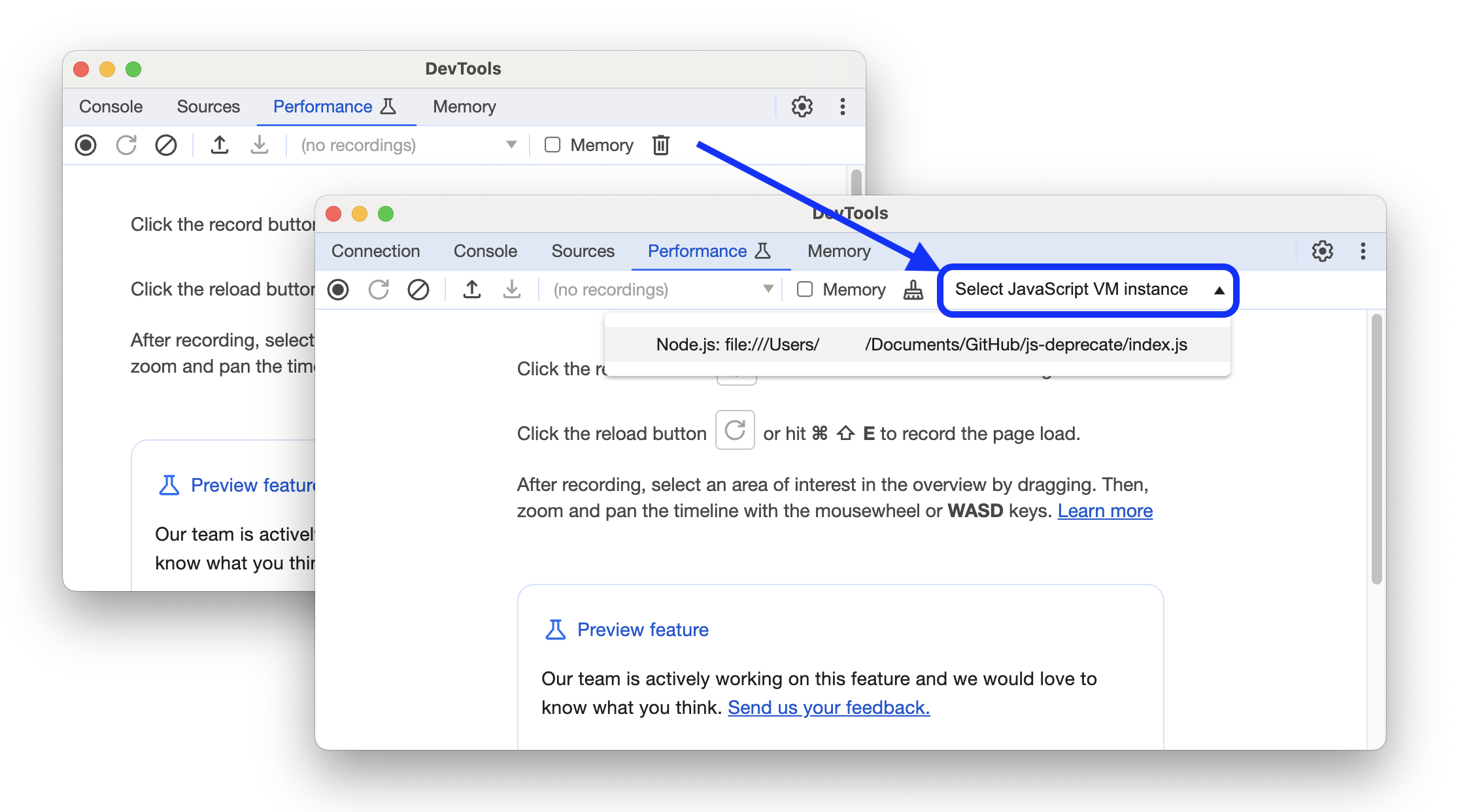This screenshot has width=1458, height=812.
Task: Click the record button to start profiling
Action: pos(339,289)
